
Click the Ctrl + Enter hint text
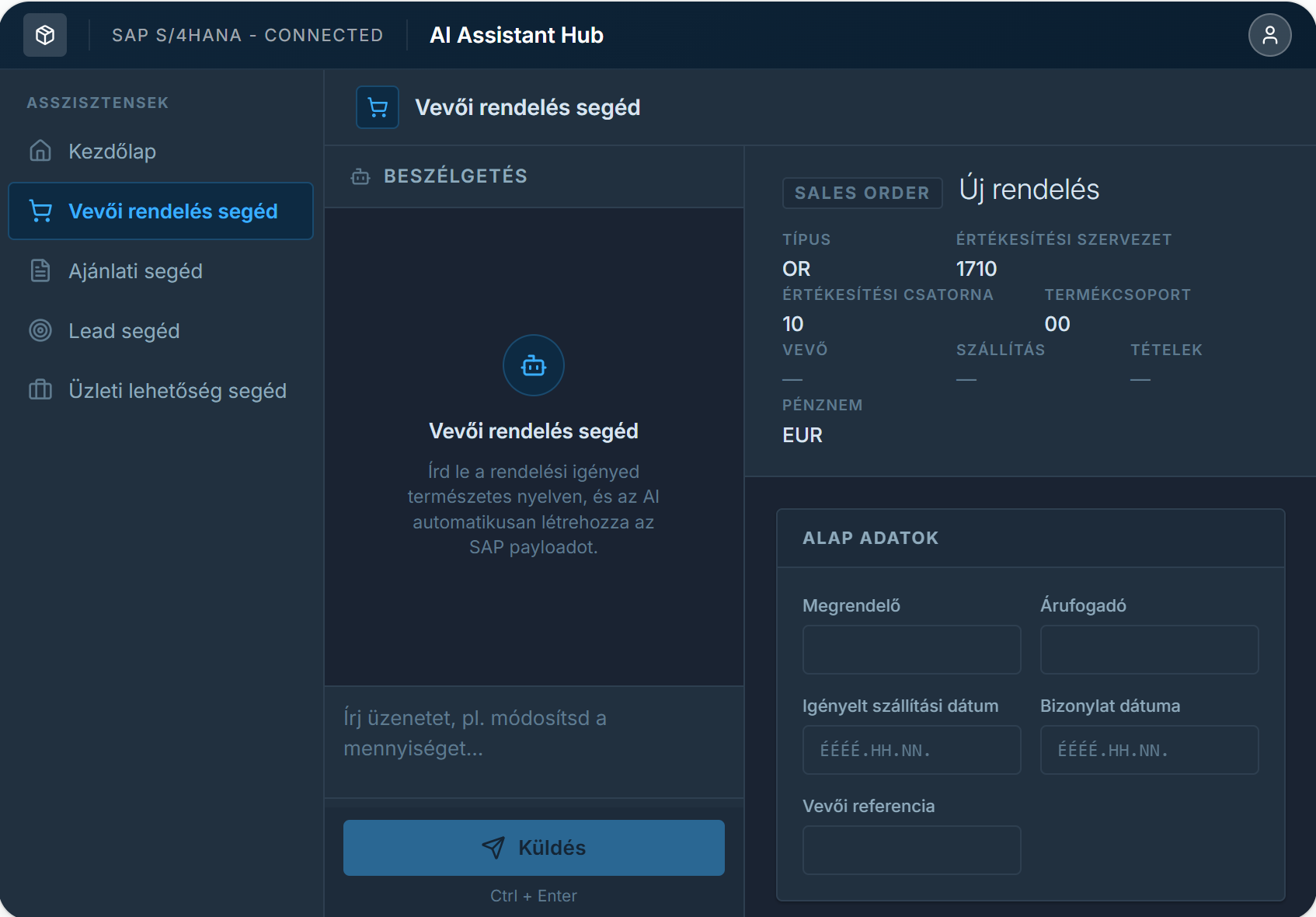pos(534,896)
